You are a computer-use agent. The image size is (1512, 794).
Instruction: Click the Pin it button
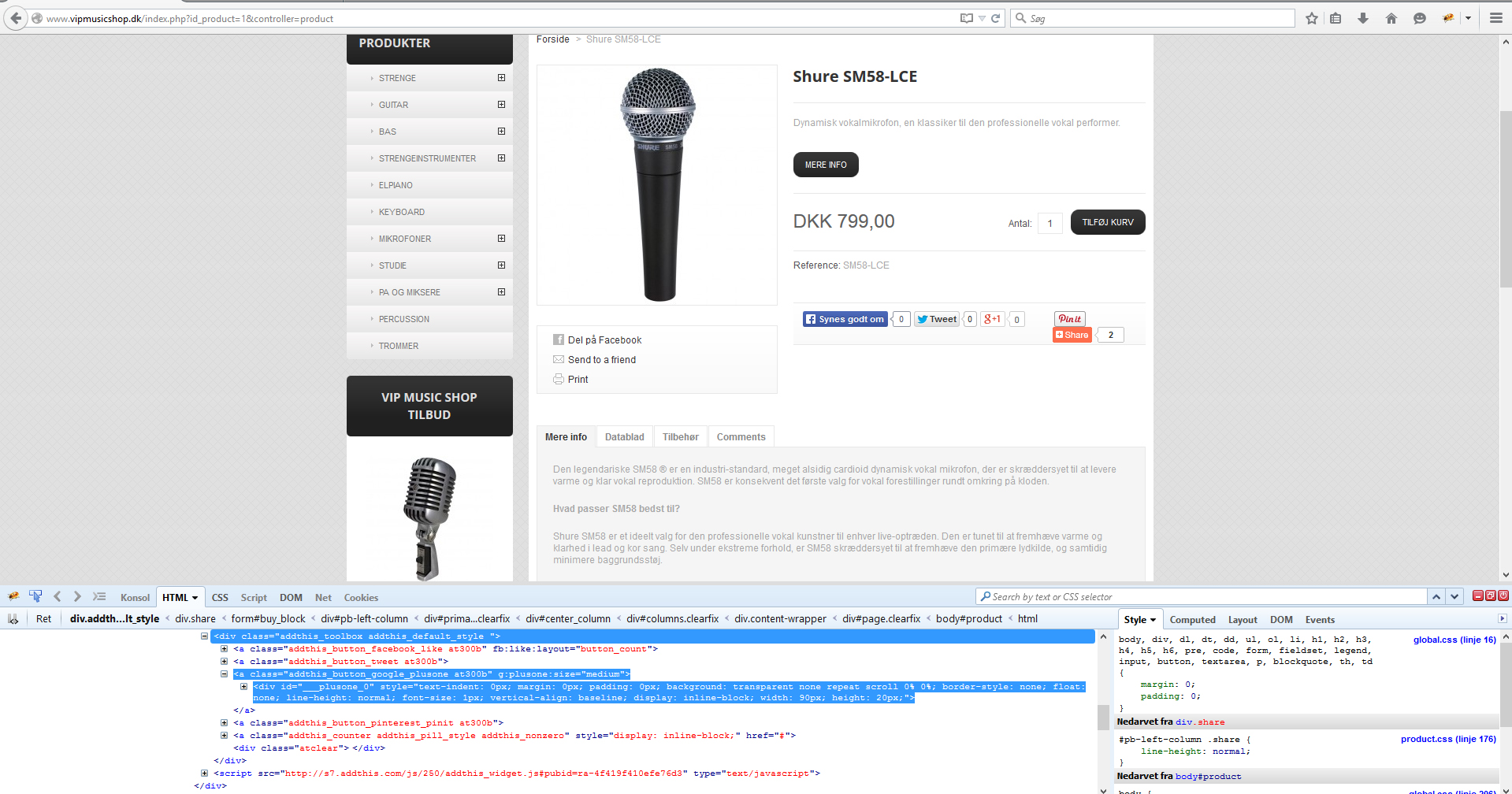click(1070, 319)
